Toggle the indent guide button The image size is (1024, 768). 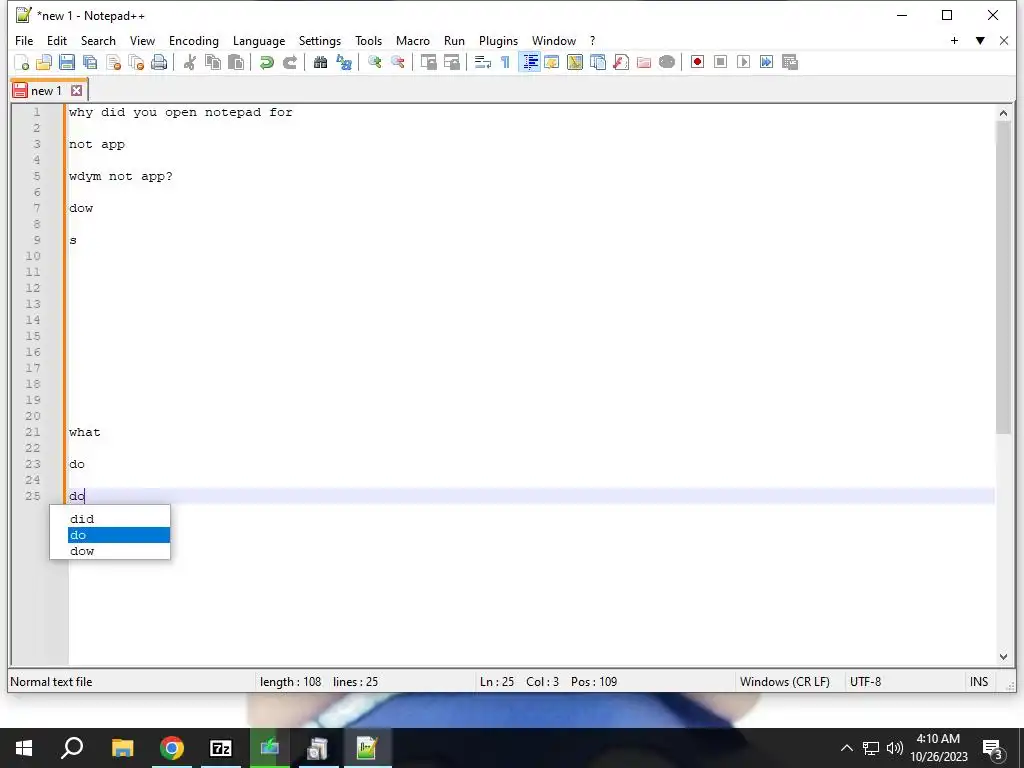click(530, 62)
